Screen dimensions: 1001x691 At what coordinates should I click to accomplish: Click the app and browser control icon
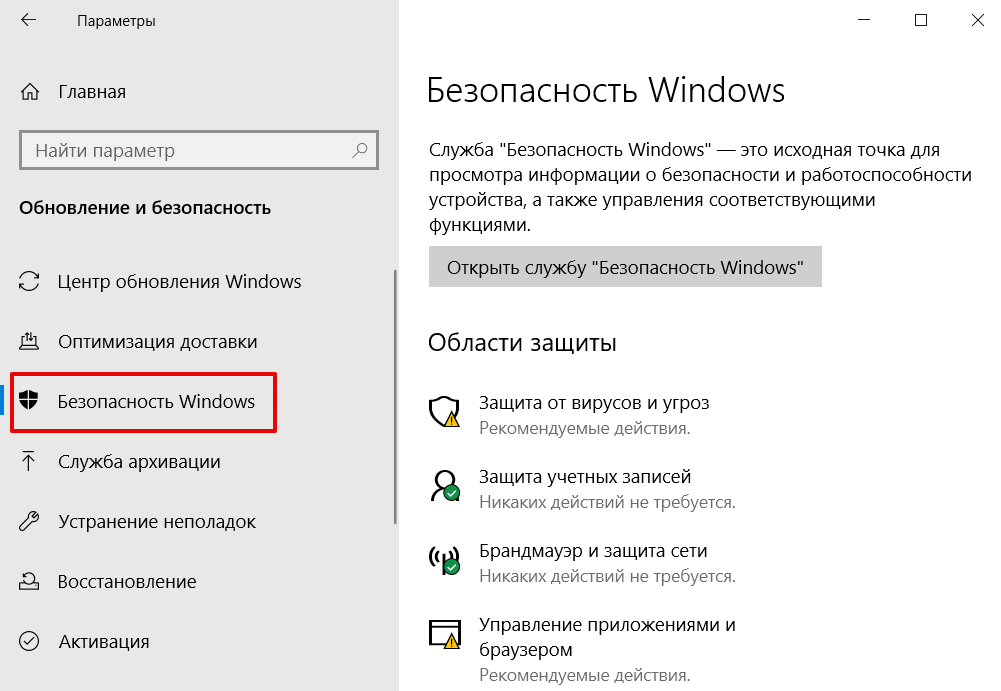(444, 634)
